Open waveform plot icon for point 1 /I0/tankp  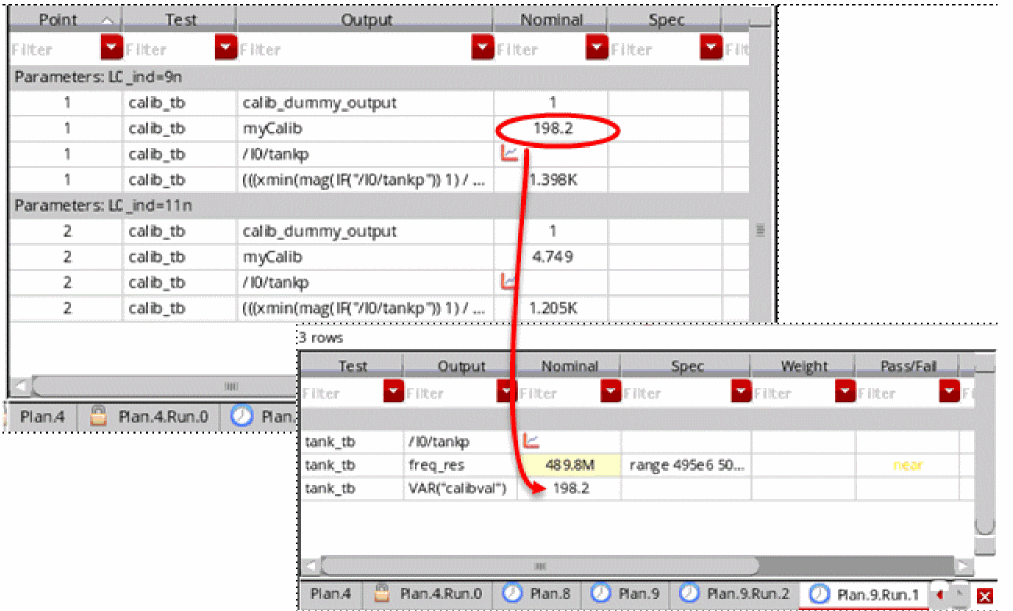pyautogui.click(x=509, y=153)
